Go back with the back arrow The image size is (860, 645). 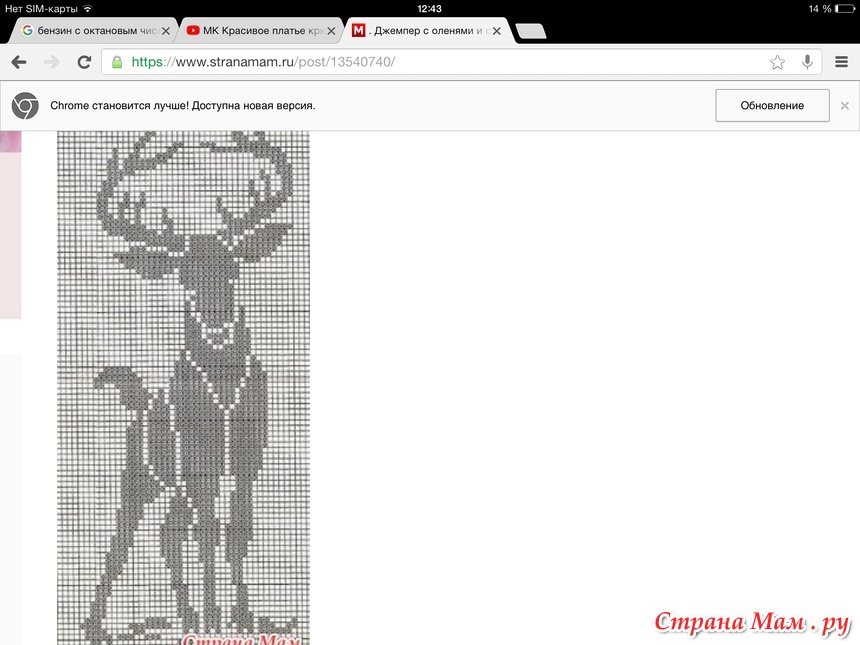[18, 62]
